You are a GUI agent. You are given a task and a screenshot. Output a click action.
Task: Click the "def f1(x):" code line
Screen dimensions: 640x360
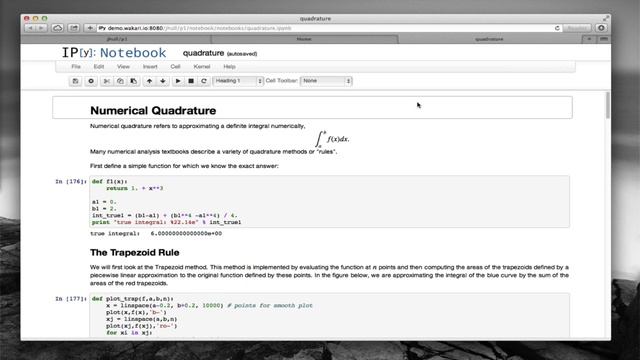coord(109,182)
